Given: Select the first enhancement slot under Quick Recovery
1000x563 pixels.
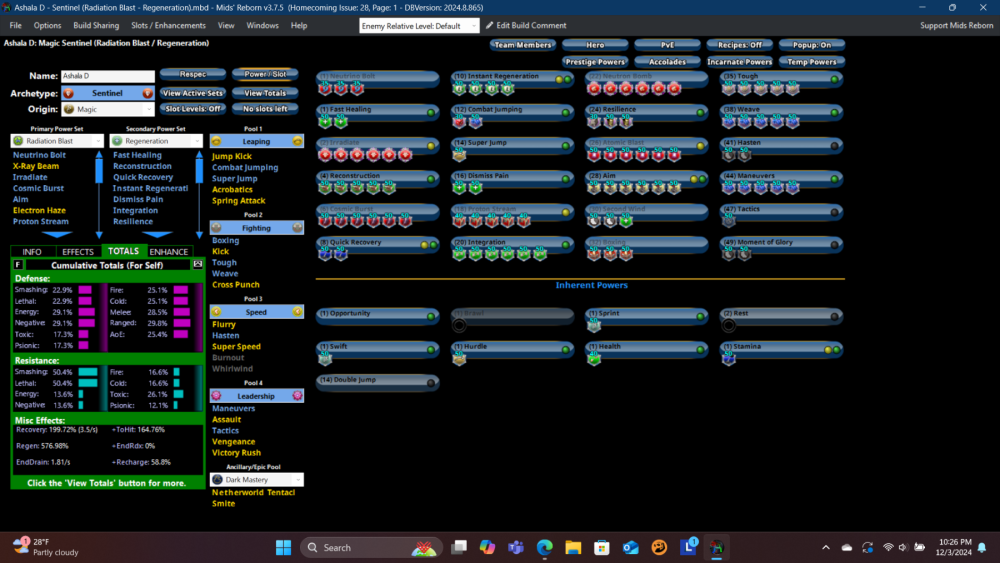Looking at the screenshot, I should point(325,254).
